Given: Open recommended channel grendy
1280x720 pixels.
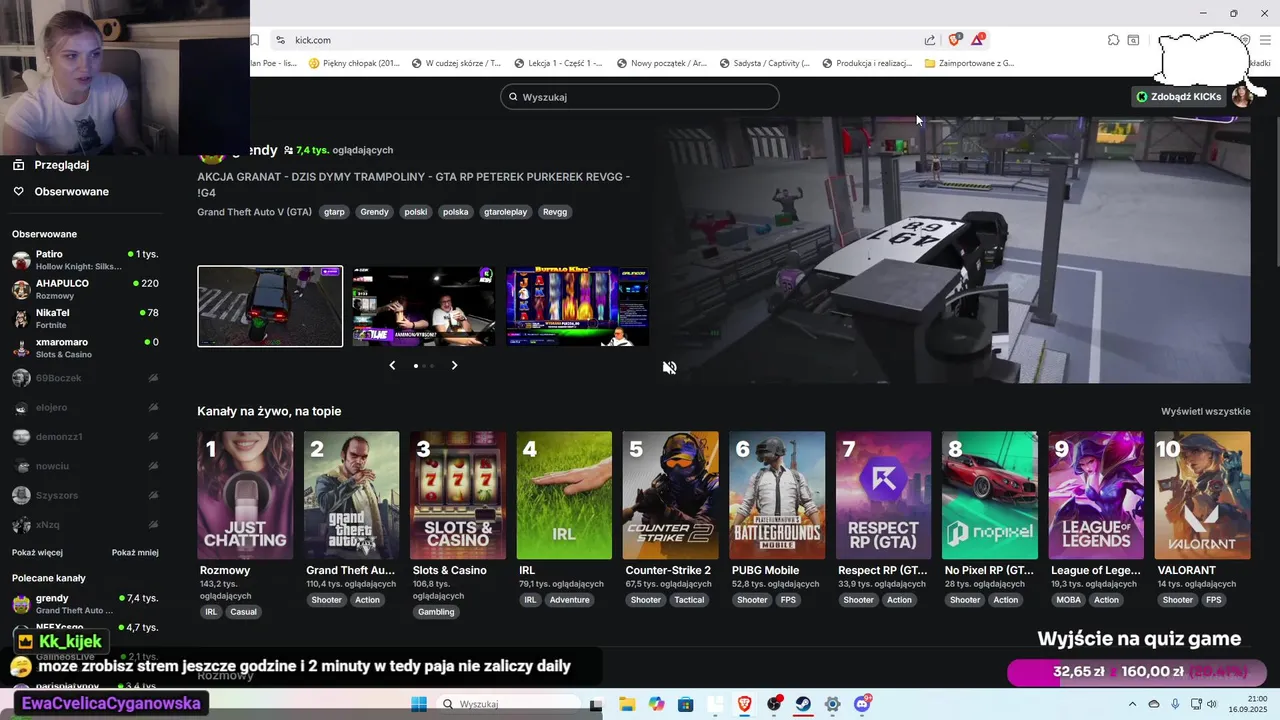Looking at the screenshot, I should tap(85, 604).
